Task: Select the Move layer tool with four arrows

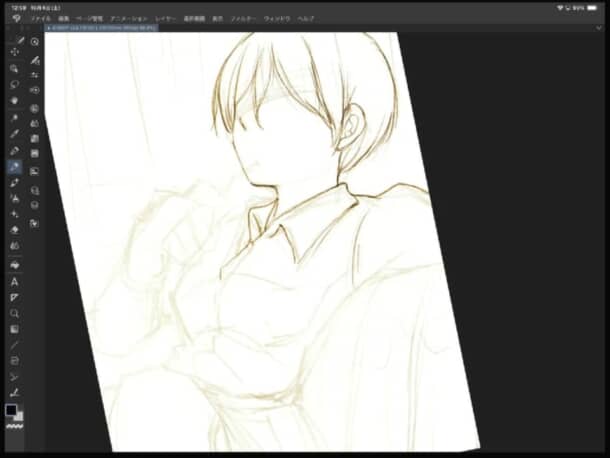Action: coord(15,52)
